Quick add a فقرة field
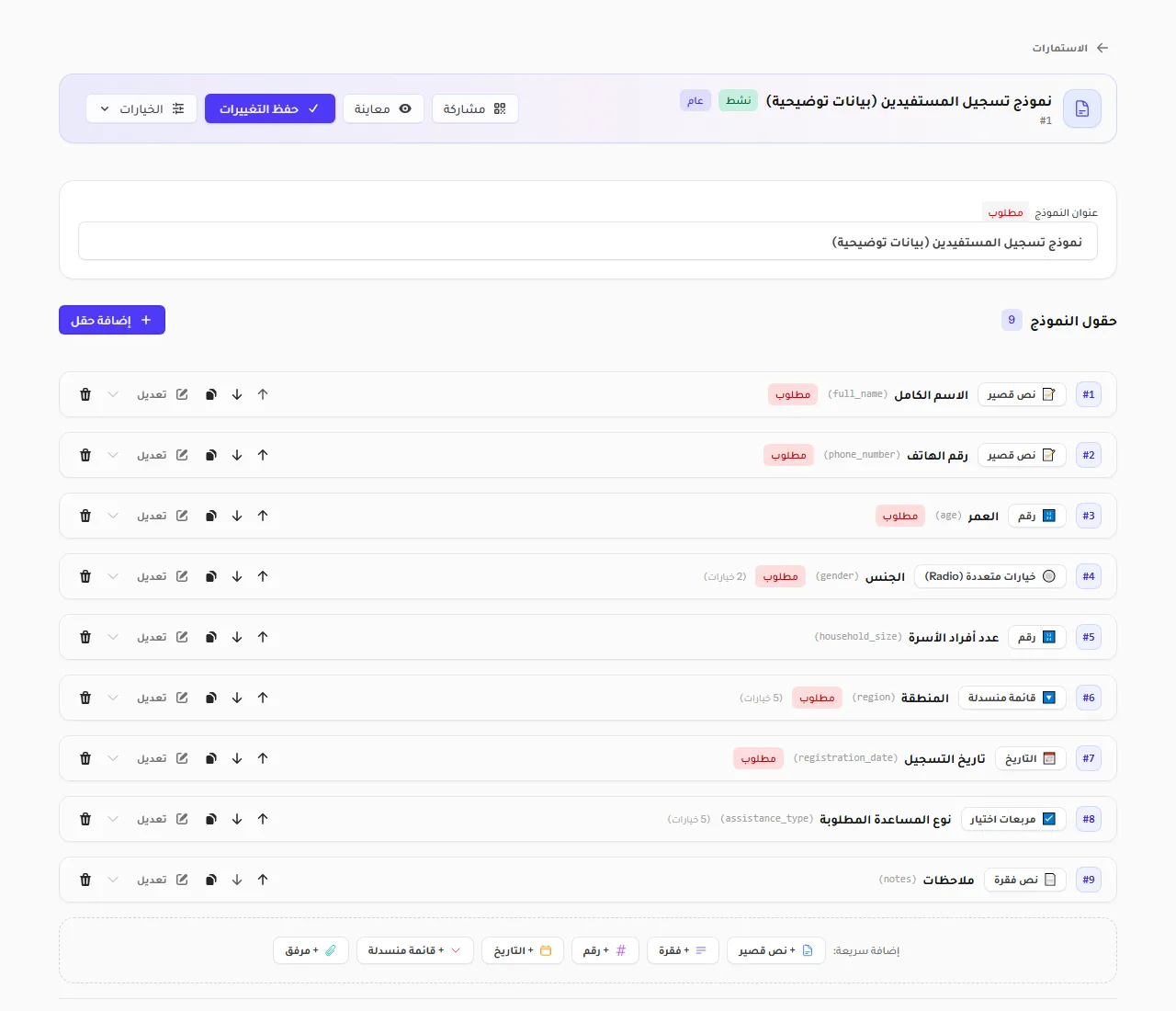This screenshot has width=1176, height=1011. [x=683, y=950]
